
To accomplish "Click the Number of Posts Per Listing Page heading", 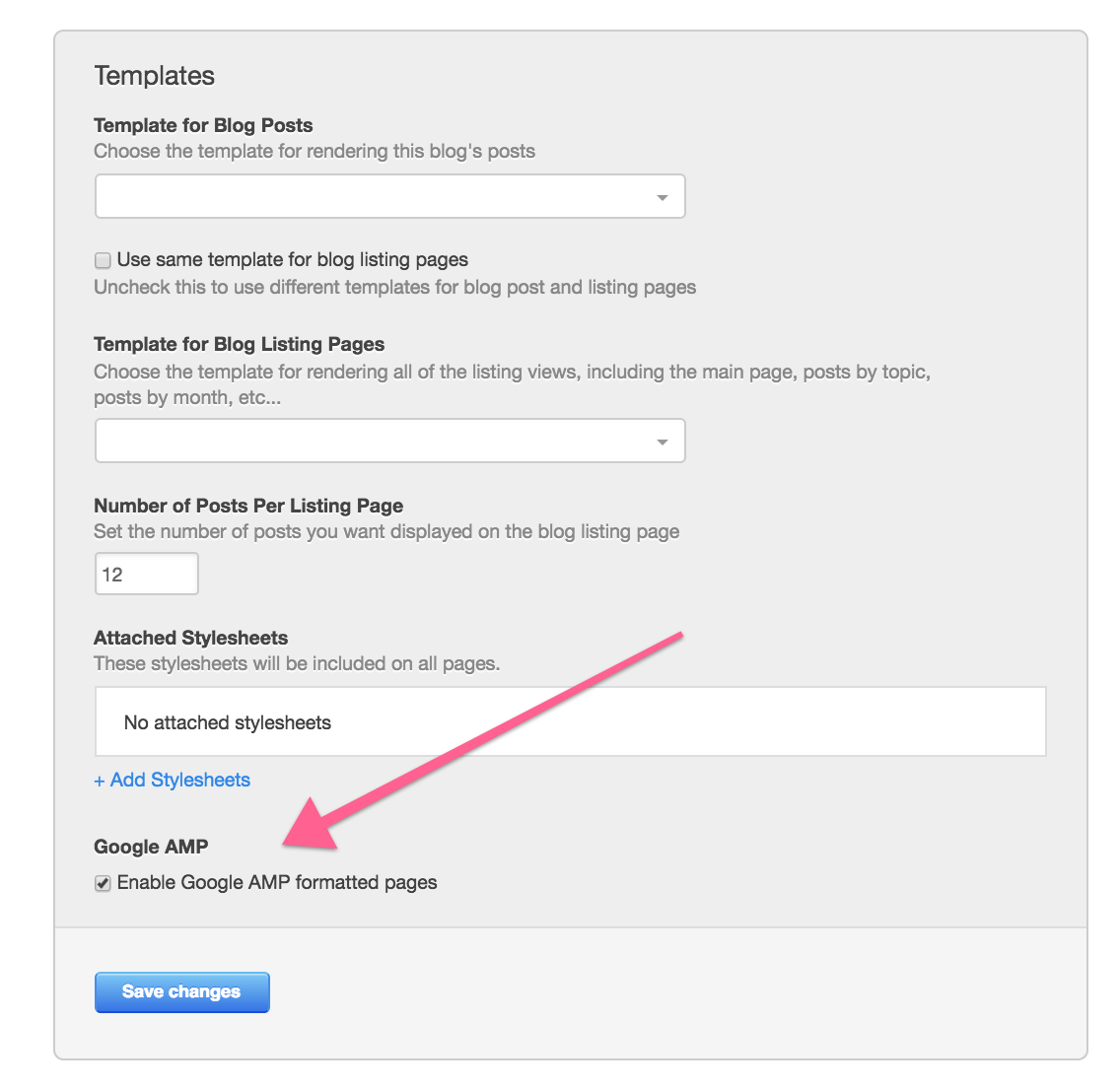I will [x=248, y=507].
